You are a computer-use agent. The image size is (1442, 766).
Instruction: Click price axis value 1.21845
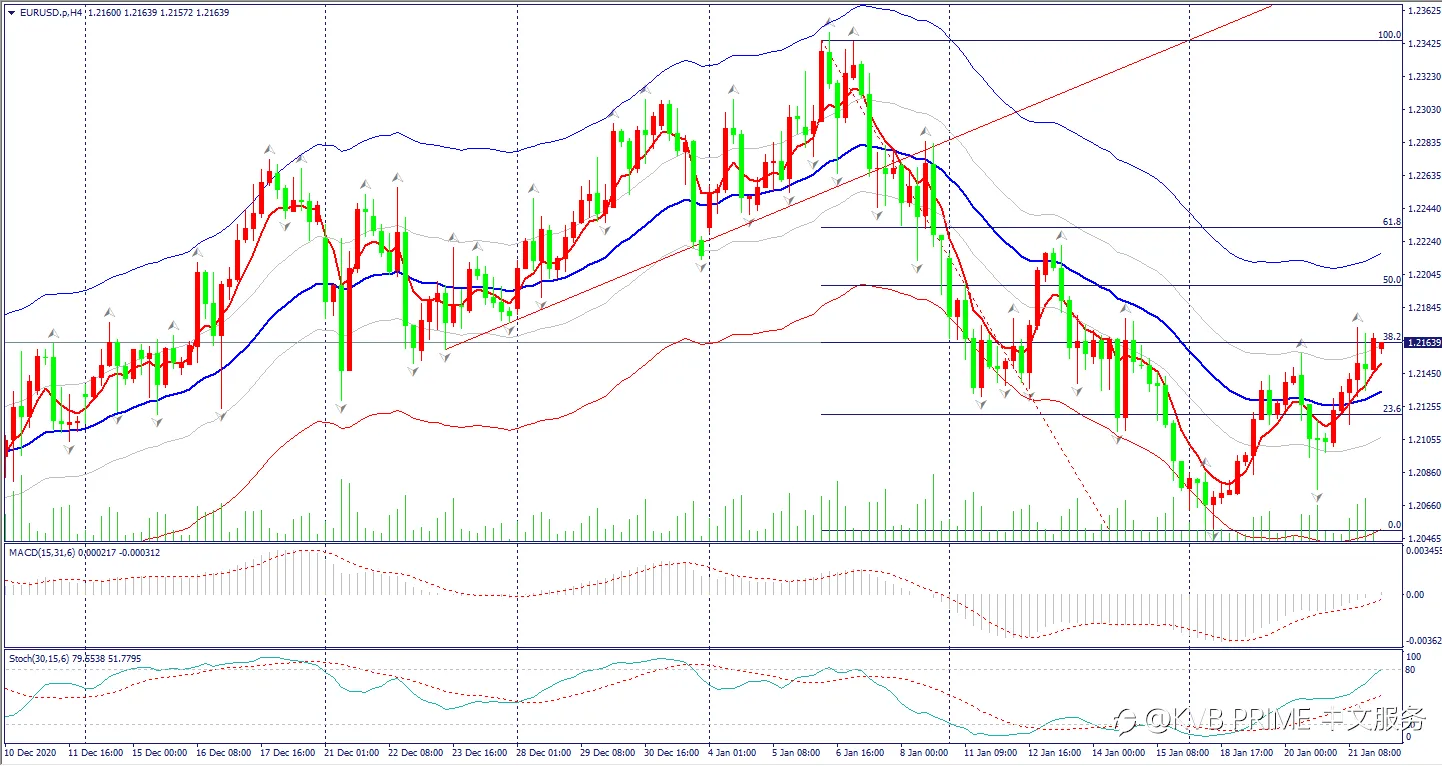1424,308
